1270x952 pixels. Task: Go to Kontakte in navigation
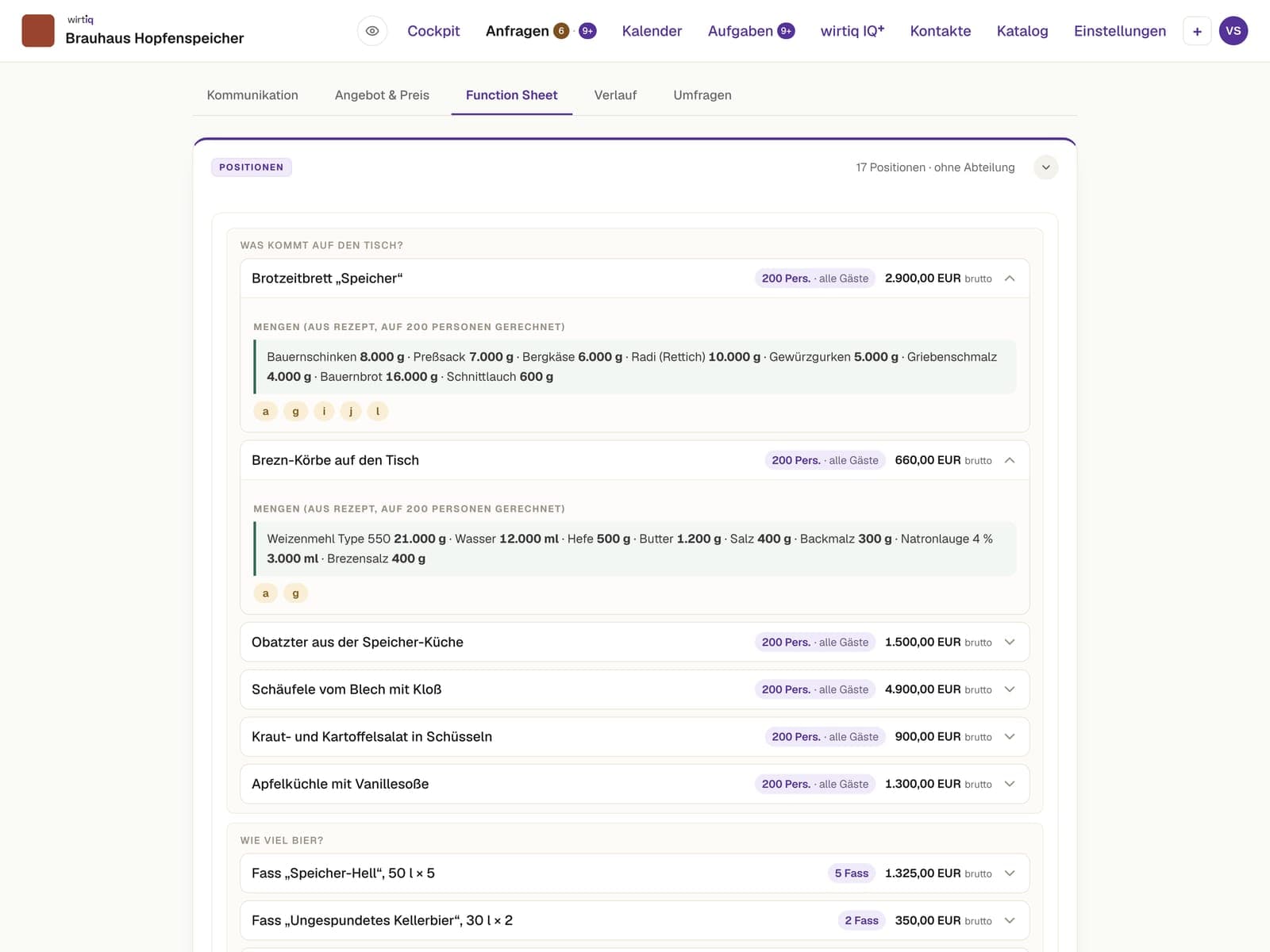point(941,31)
